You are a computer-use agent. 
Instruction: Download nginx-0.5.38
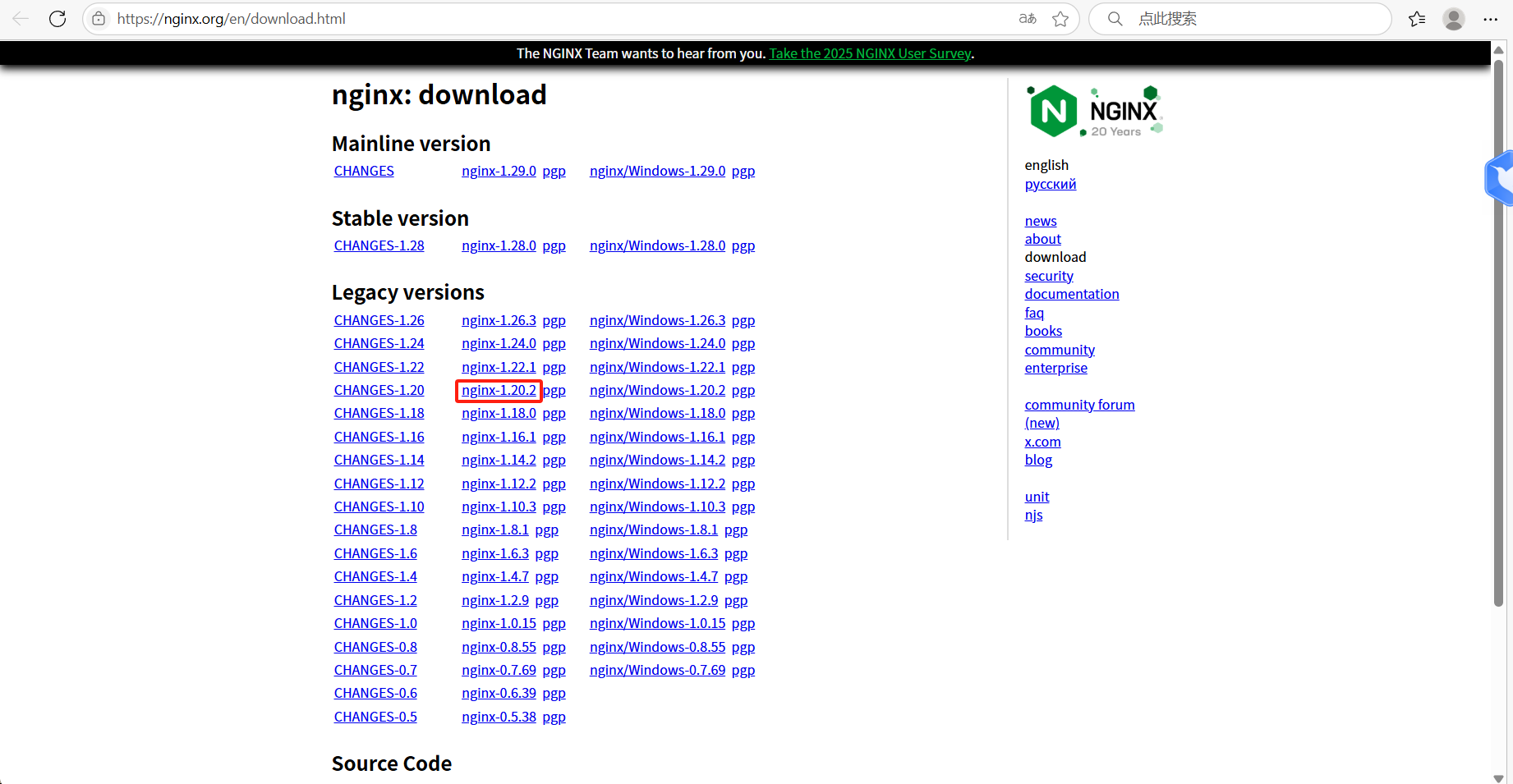499,717
